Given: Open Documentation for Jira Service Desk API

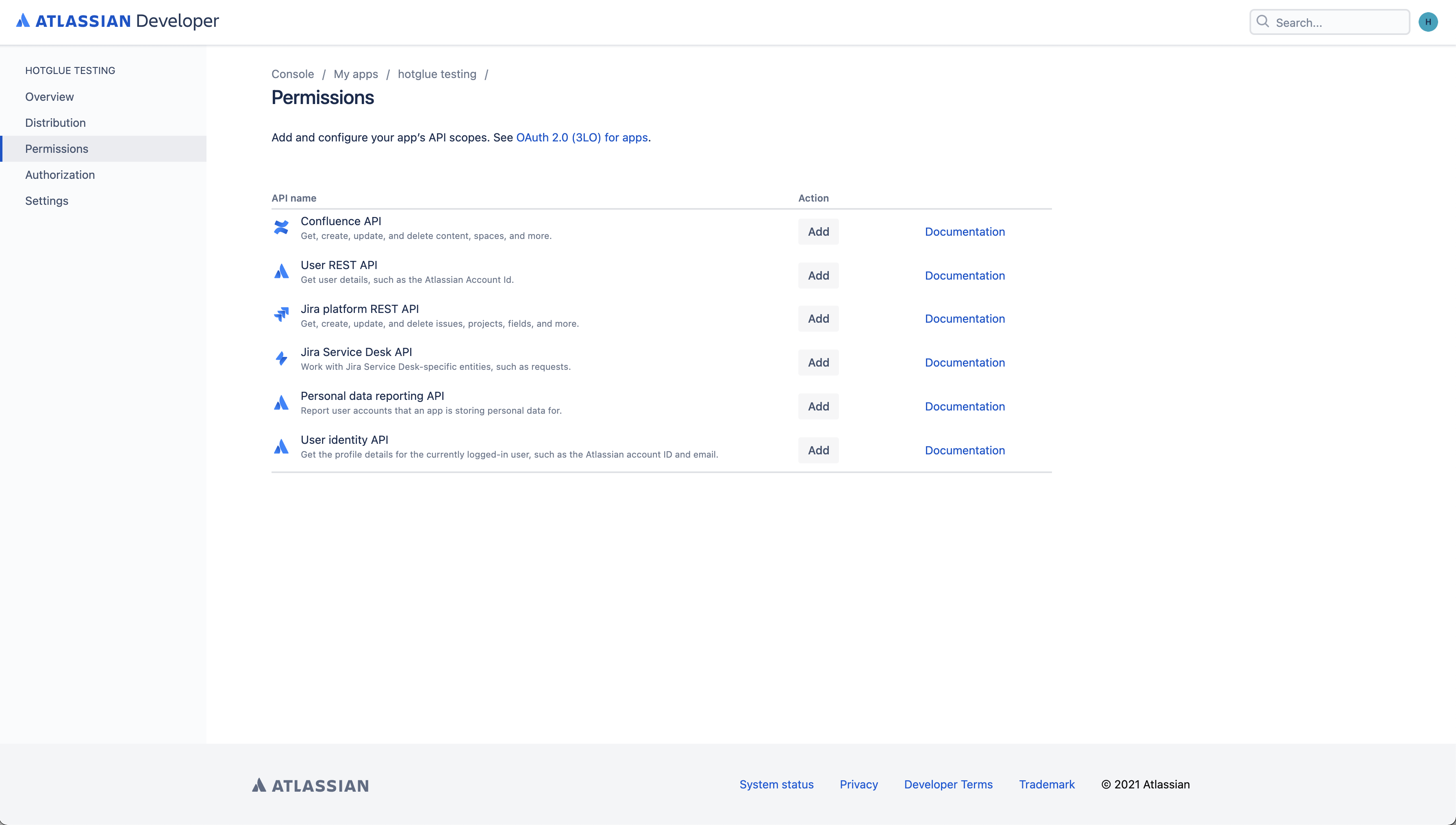Looking at the screenshot, I should coord(964,363).
